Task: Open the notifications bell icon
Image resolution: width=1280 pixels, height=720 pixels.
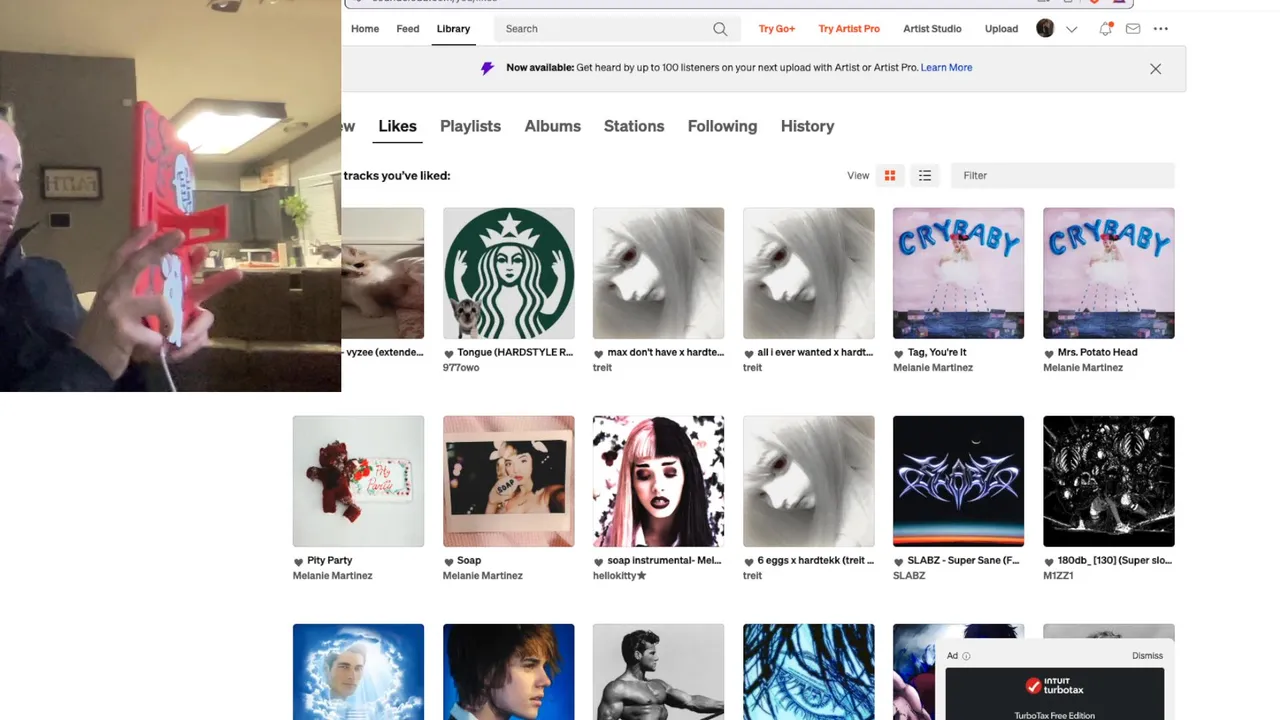Action: (x=1105, y=29)
